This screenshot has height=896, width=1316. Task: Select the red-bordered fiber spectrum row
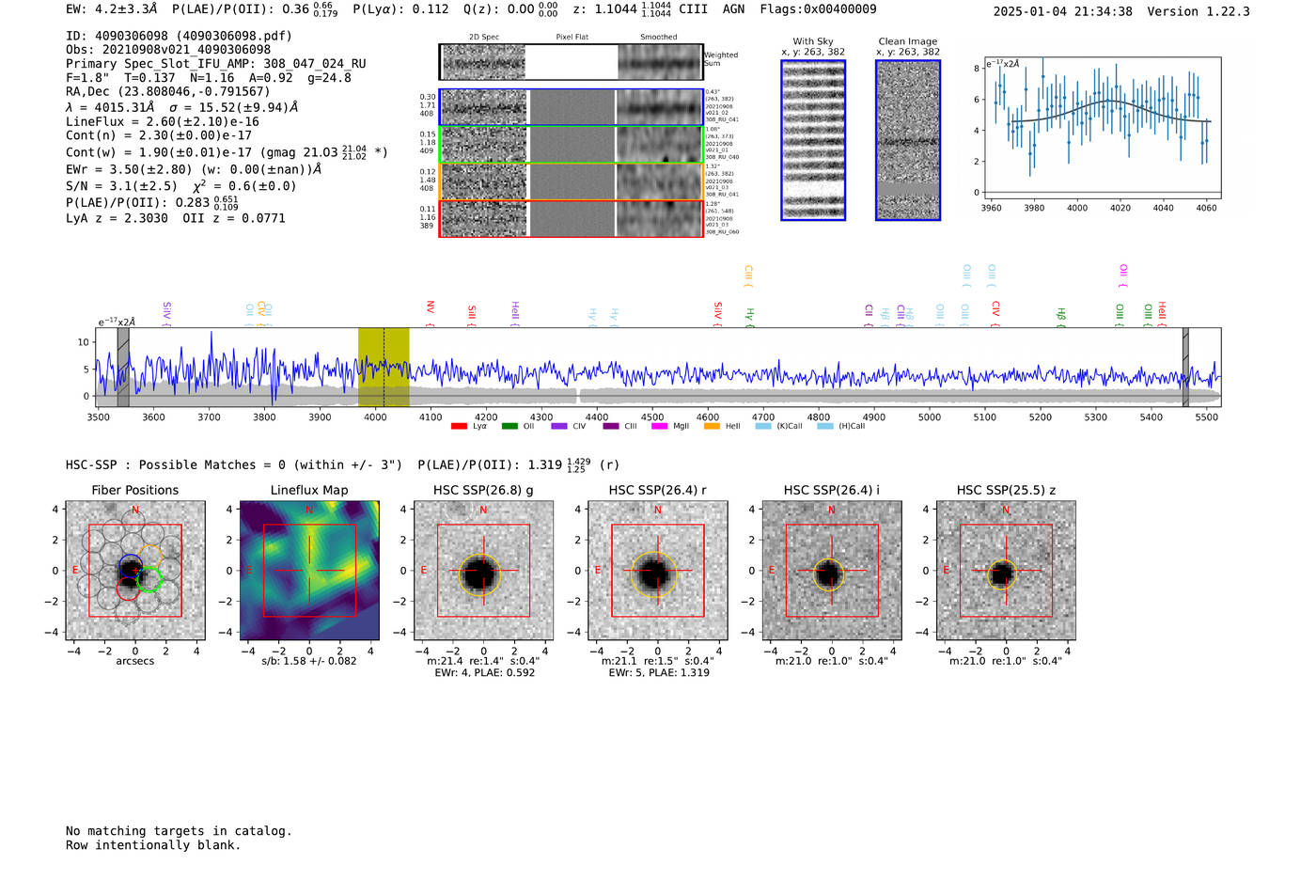(571, 218)
